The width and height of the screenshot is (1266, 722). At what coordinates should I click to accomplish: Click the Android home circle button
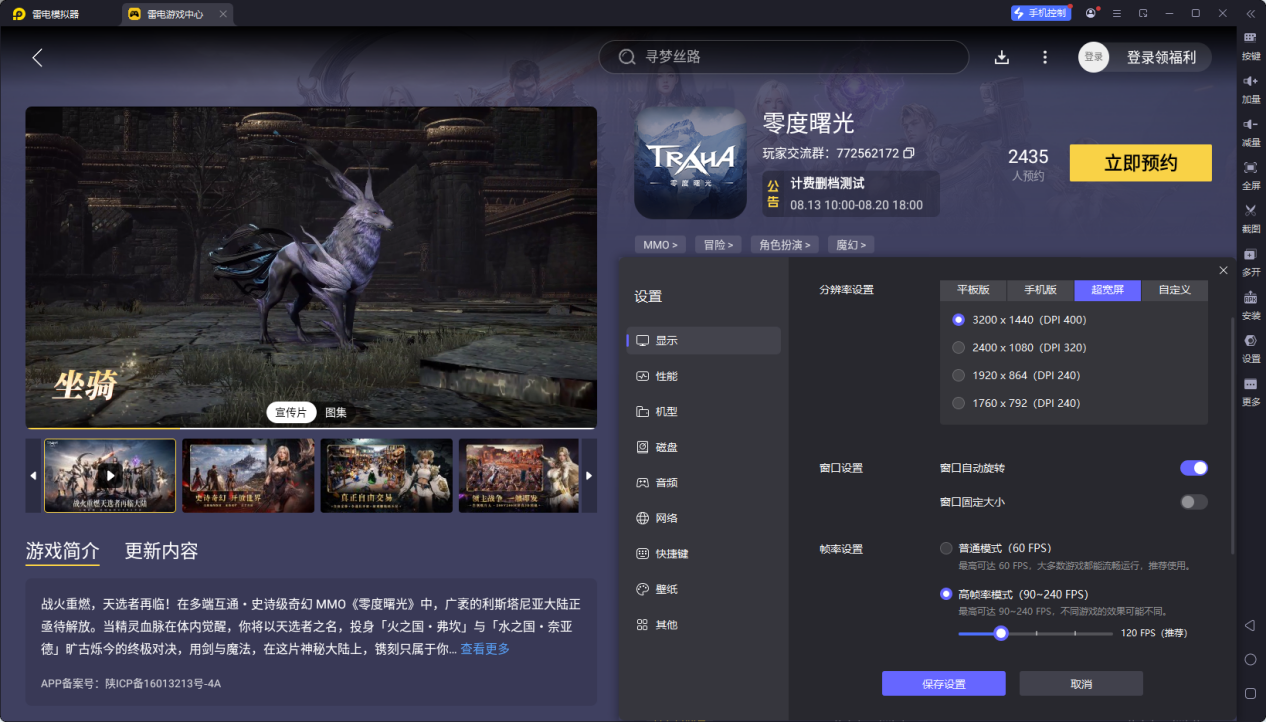click(x=1250, y=659)
